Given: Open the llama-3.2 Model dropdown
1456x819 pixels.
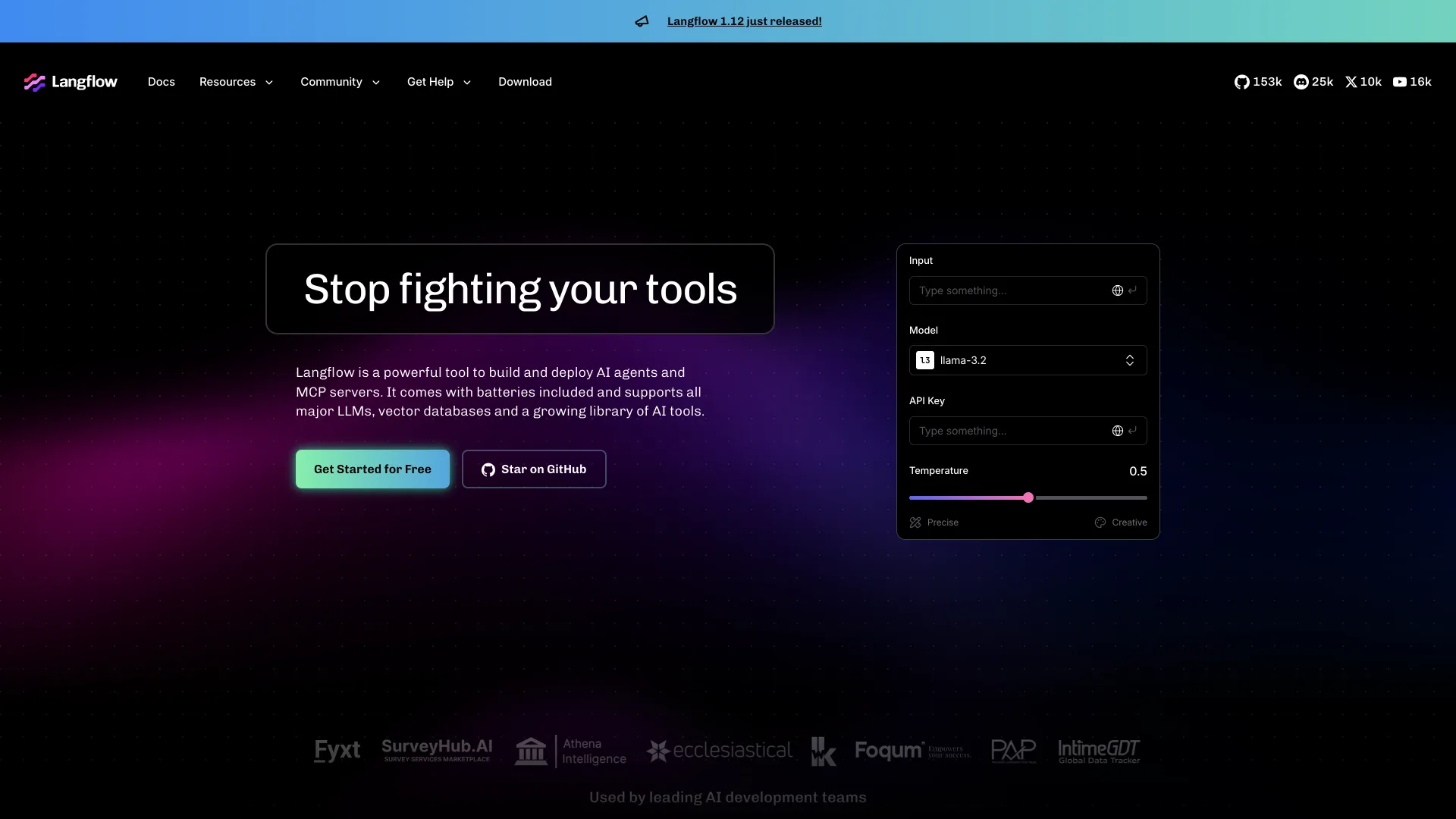Looking at the screenshot, I should [1028, 360].
